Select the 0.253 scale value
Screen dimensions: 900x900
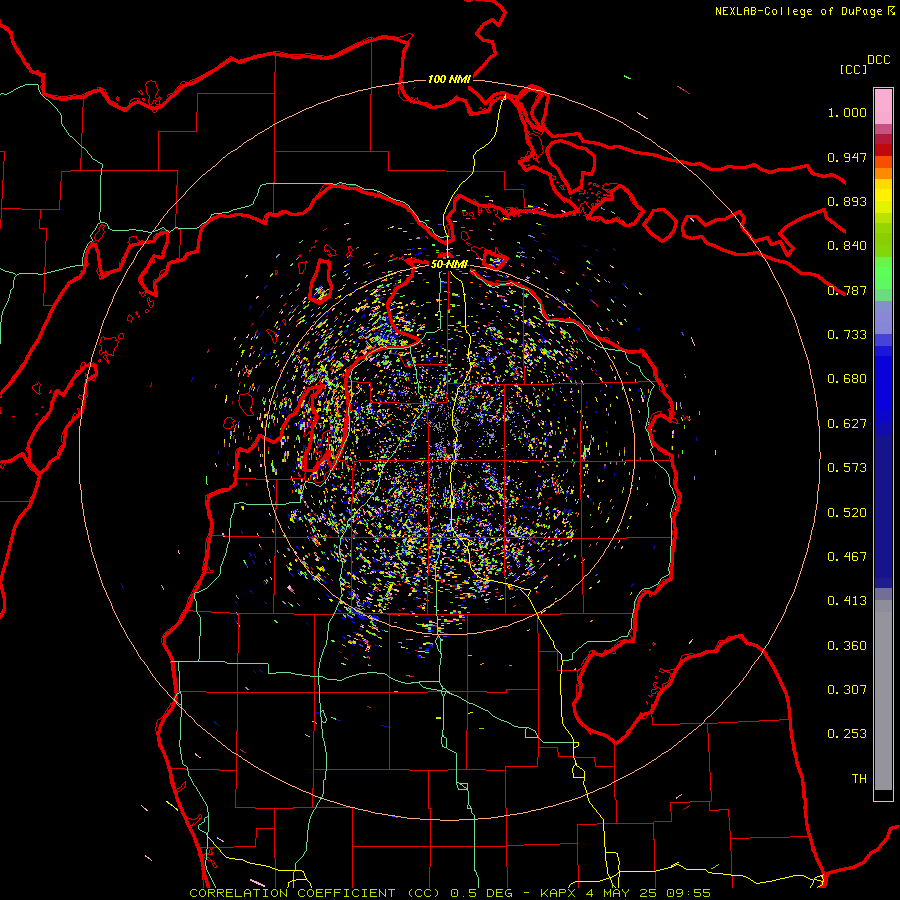click(847, 734)
